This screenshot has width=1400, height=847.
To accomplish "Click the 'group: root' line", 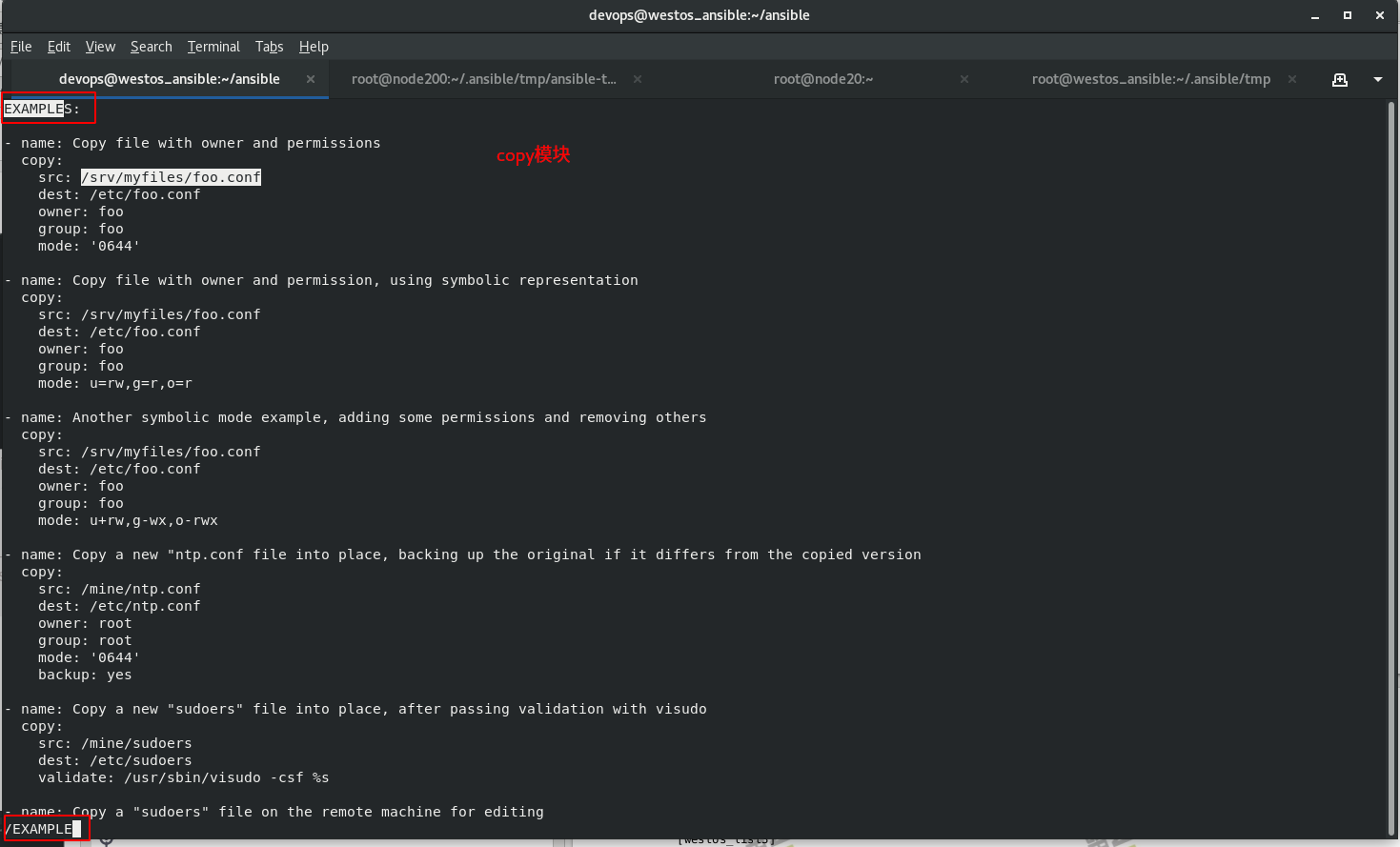I will coord(85,640).
